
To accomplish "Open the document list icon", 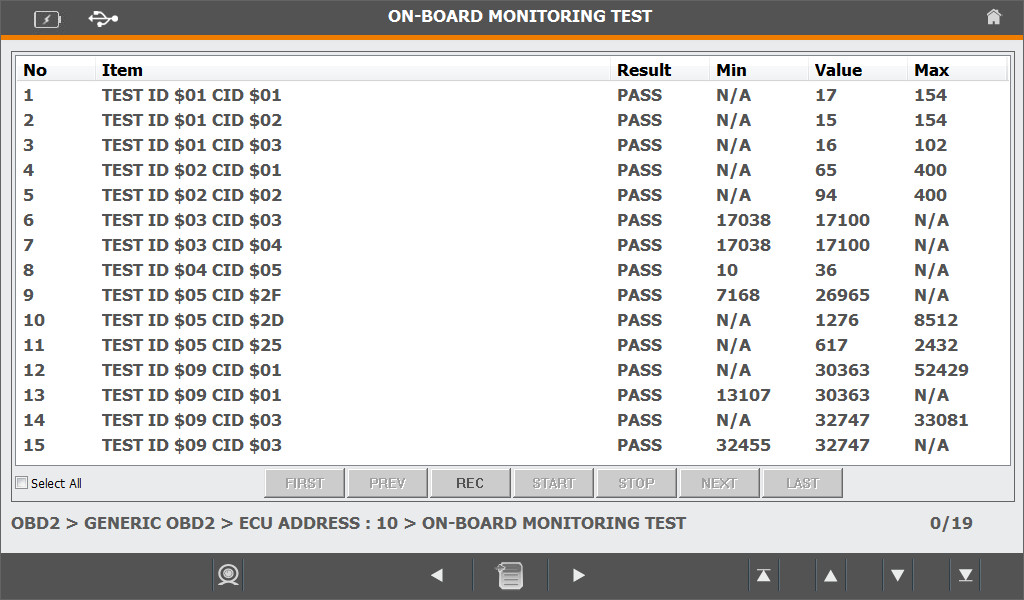I will point(509,575).
